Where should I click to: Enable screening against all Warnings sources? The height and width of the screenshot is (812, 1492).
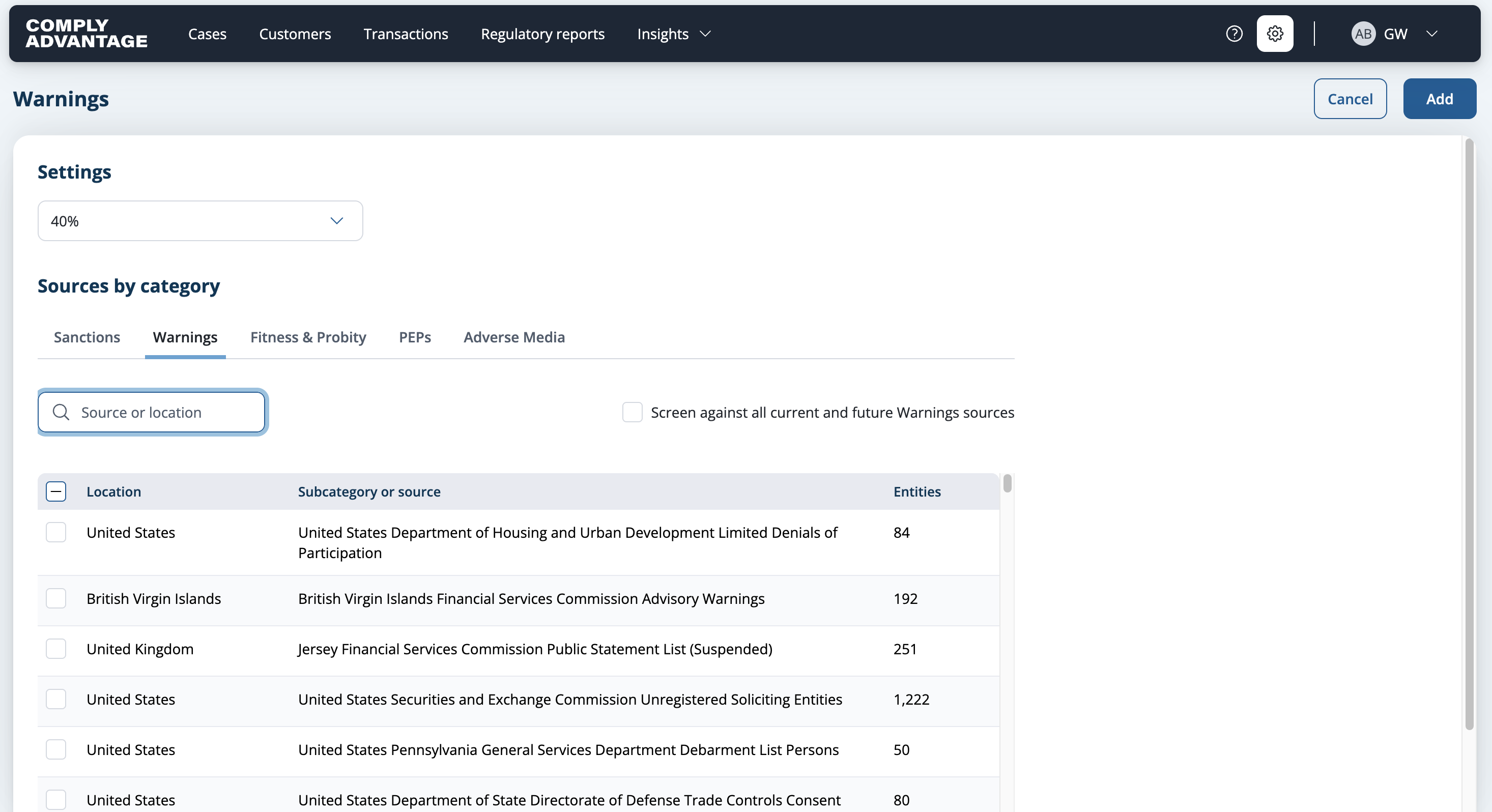[632, 412]
